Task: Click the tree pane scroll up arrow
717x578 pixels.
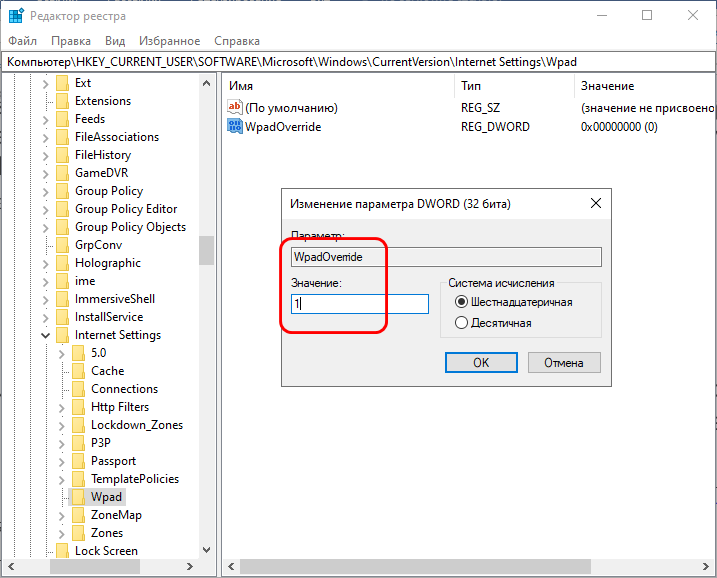Action: click(x=206, y=83)
